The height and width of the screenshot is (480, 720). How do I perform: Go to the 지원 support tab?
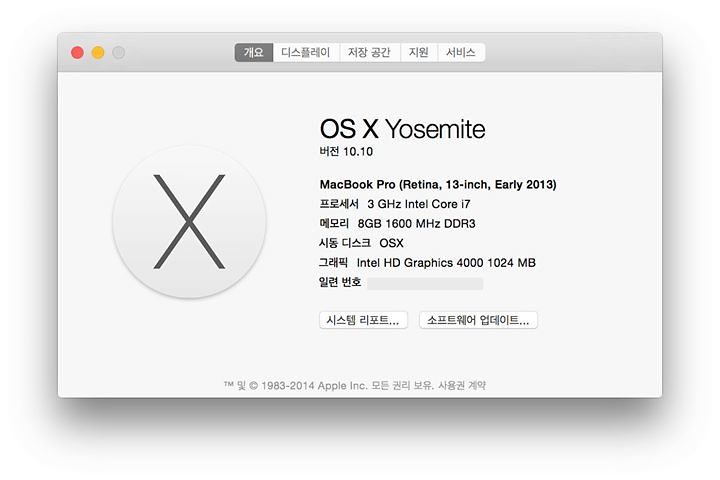click(x=419, y=52)
